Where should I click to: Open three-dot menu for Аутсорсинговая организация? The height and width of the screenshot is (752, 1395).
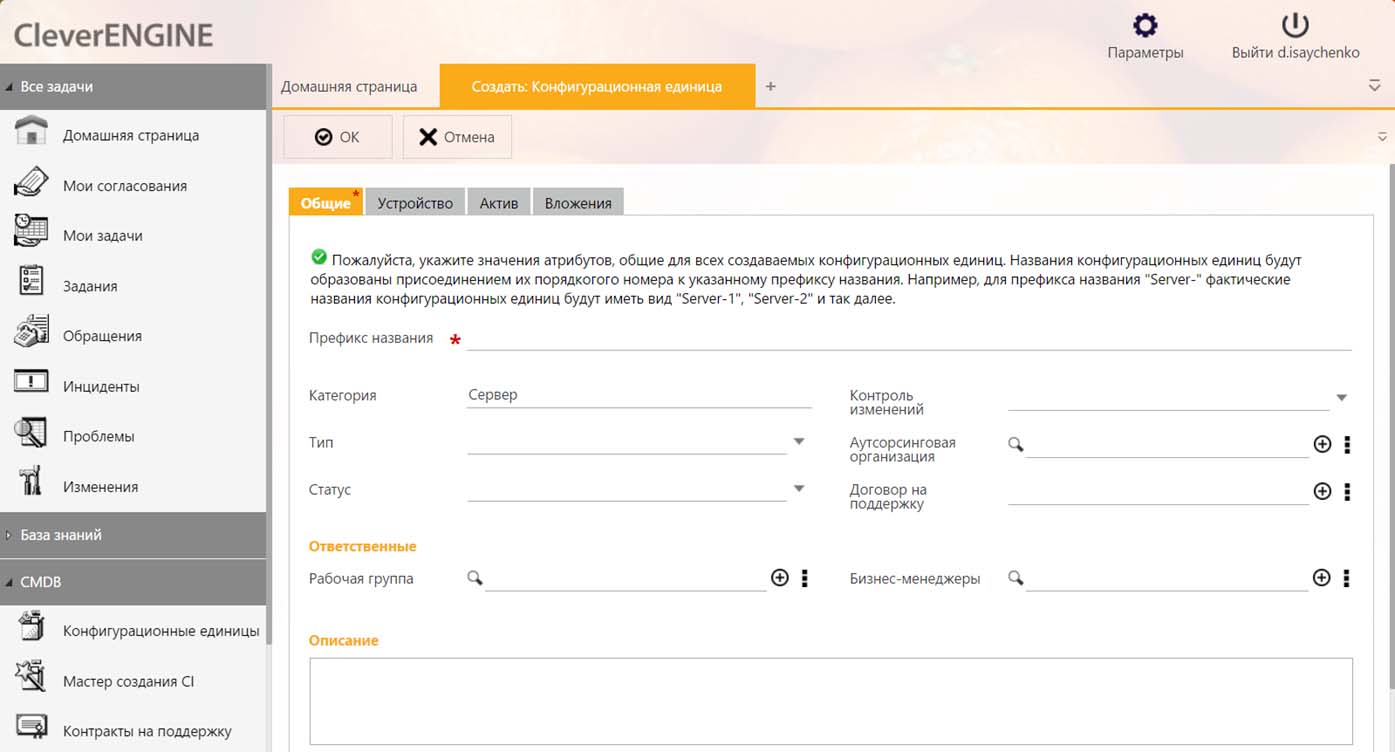1347,444
